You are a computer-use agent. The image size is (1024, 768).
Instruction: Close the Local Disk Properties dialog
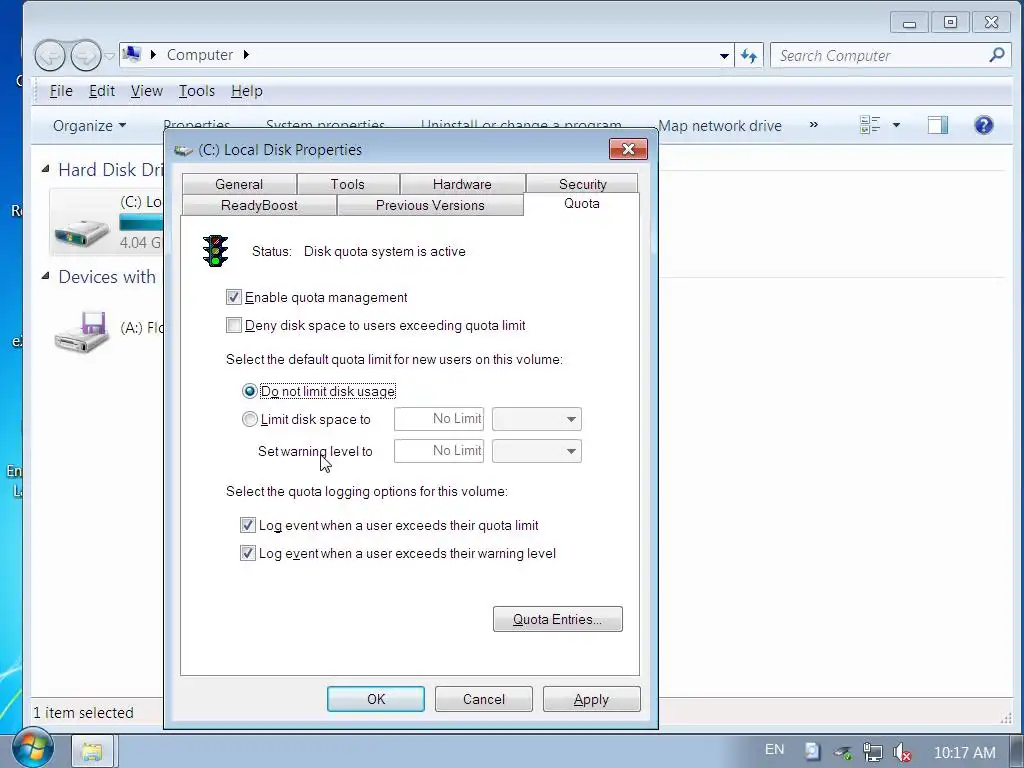click(x=628, y=150)
